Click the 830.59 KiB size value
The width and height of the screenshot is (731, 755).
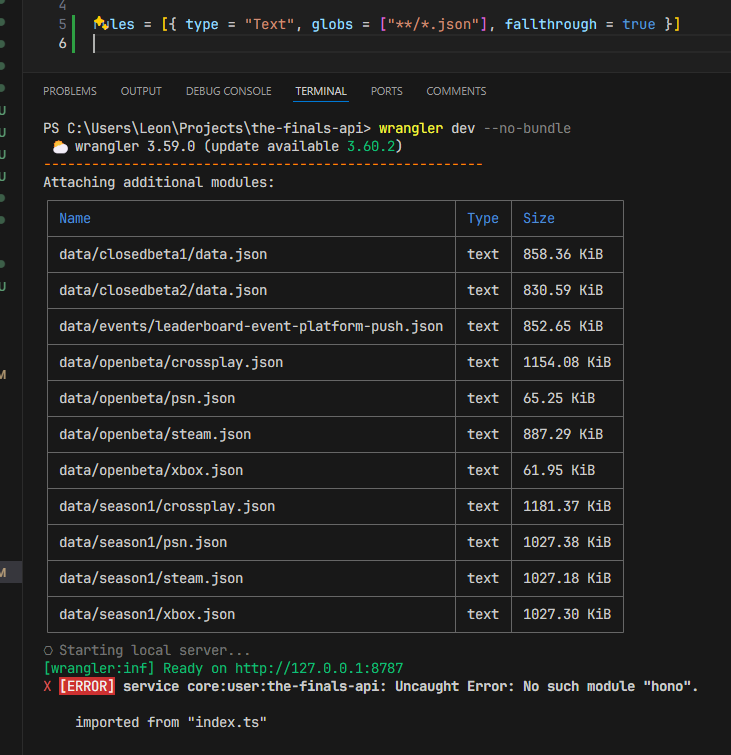tap(563, 290)
